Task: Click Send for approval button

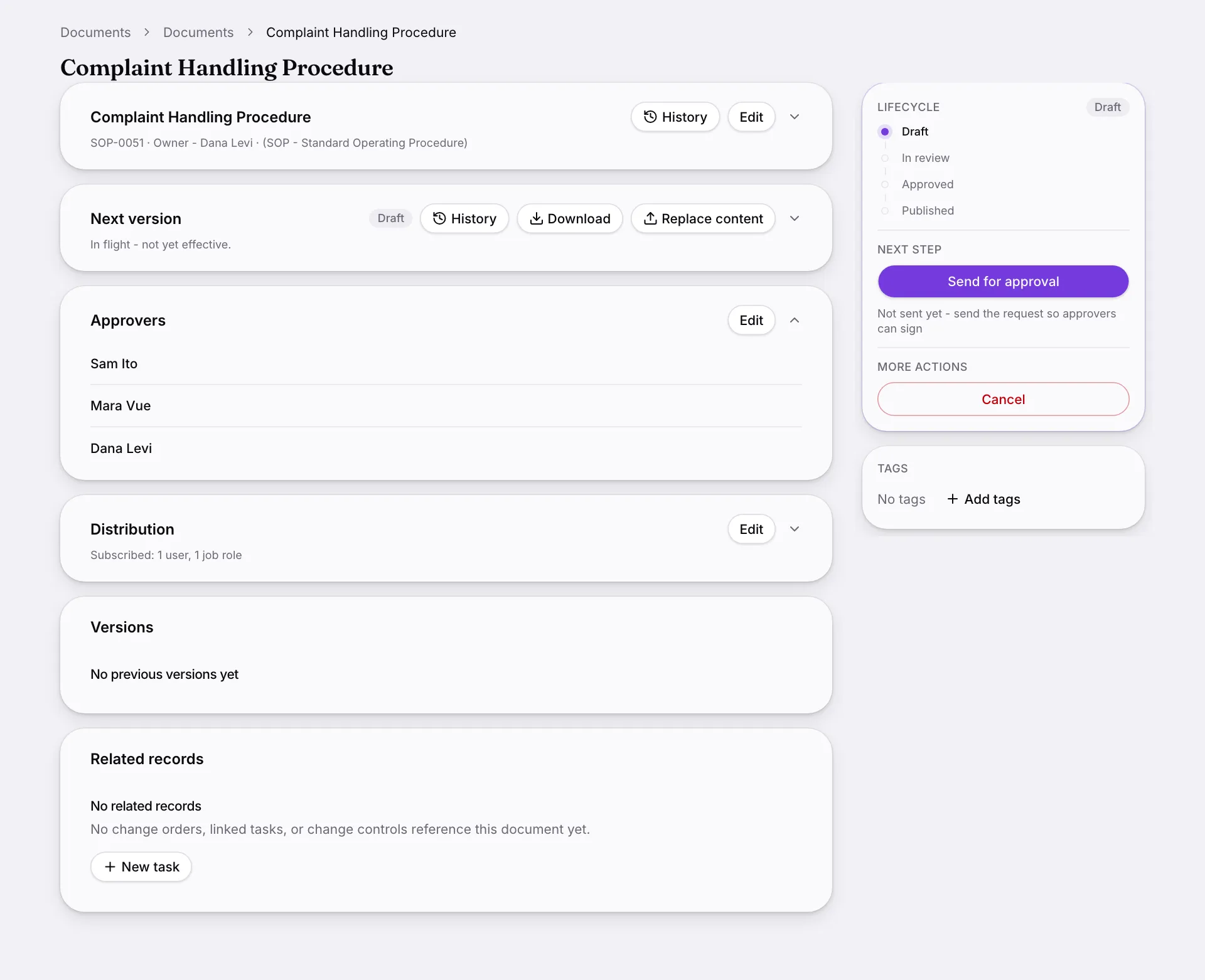Action: pos(1003,281)
